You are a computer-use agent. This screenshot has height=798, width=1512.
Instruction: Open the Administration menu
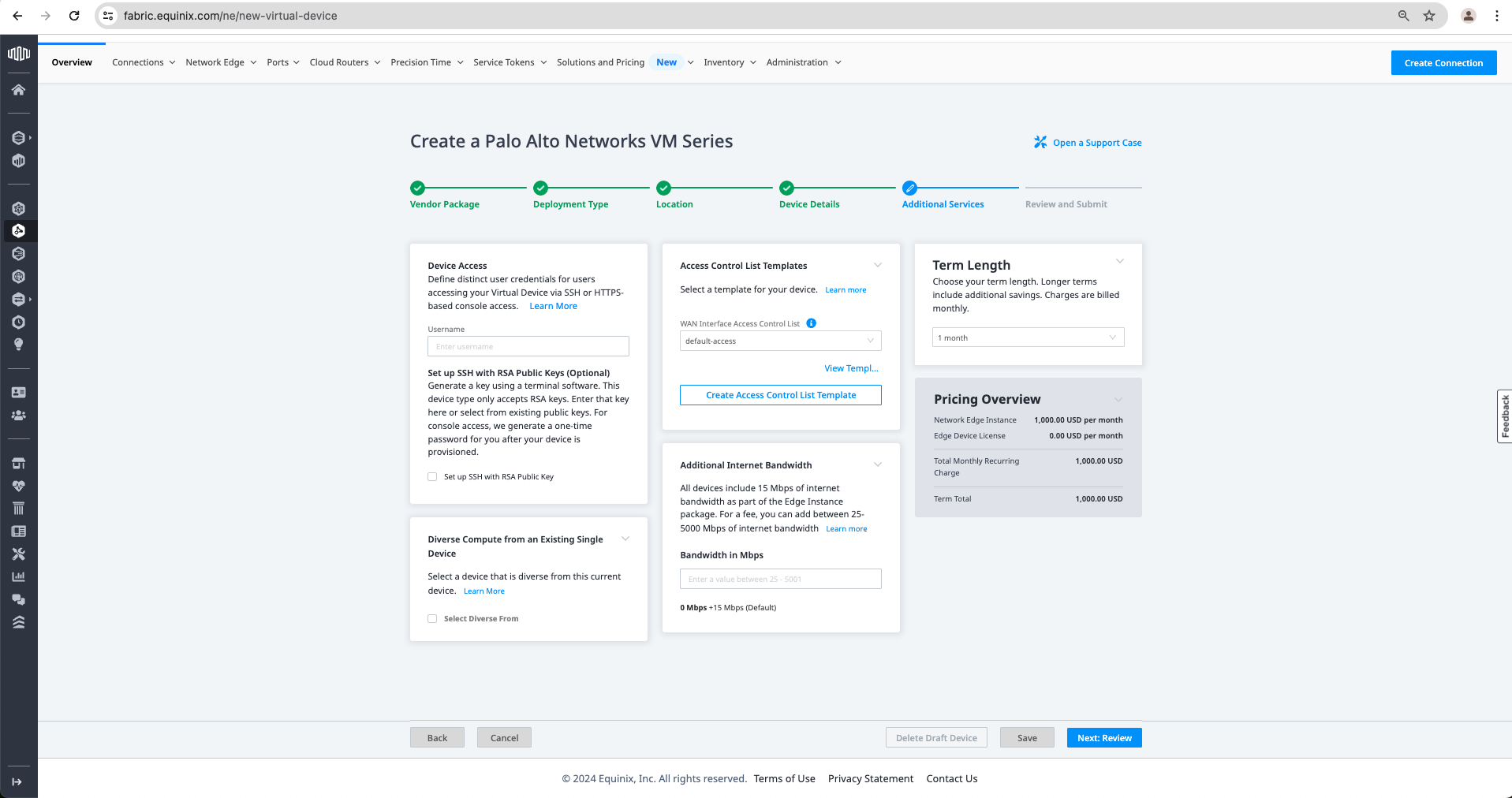(804, 62)
